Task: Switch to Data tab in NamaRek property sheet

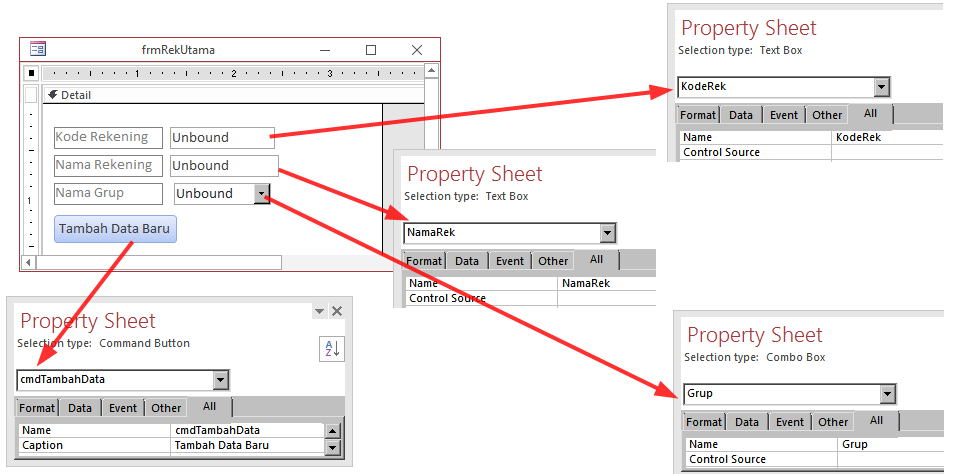Action: (x=467, y=261)
